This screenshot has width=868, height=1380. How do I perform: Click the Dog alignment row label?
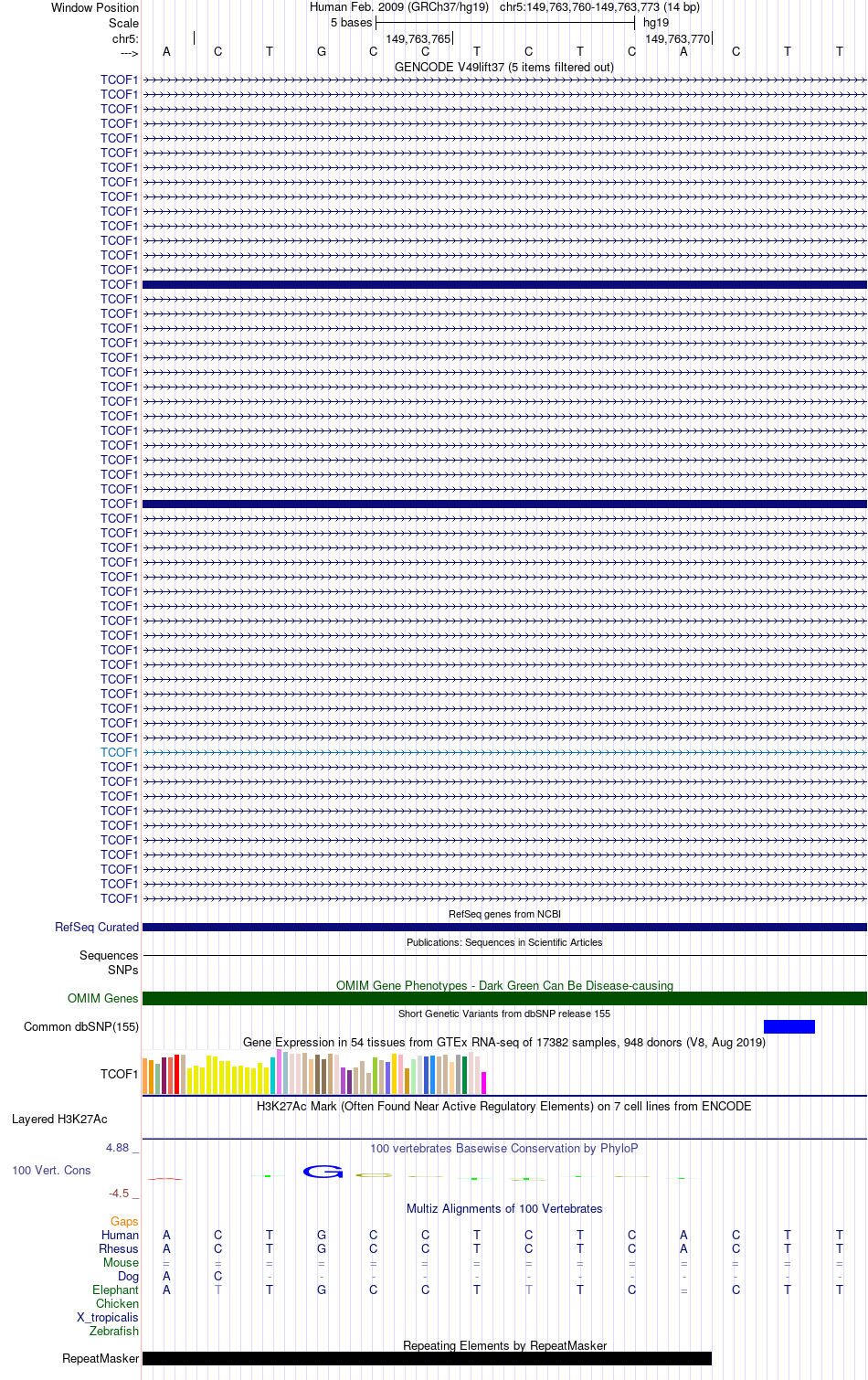(x=128, y=1276)
